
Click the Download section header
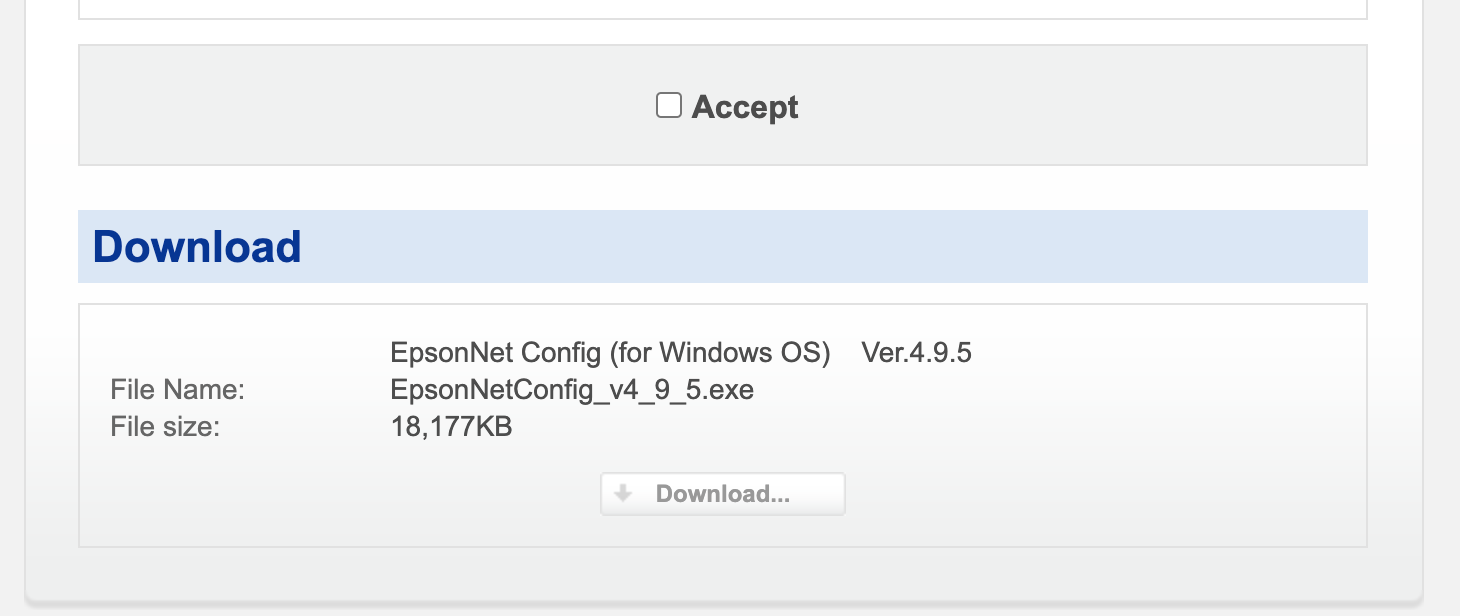(196, 246)
